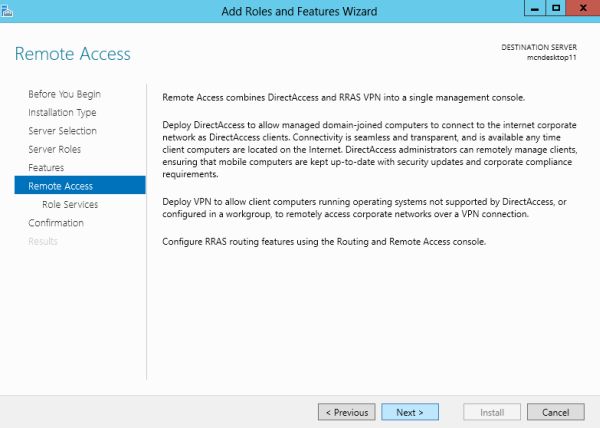Click the Results step in the sidebar

tap(43, 241)
